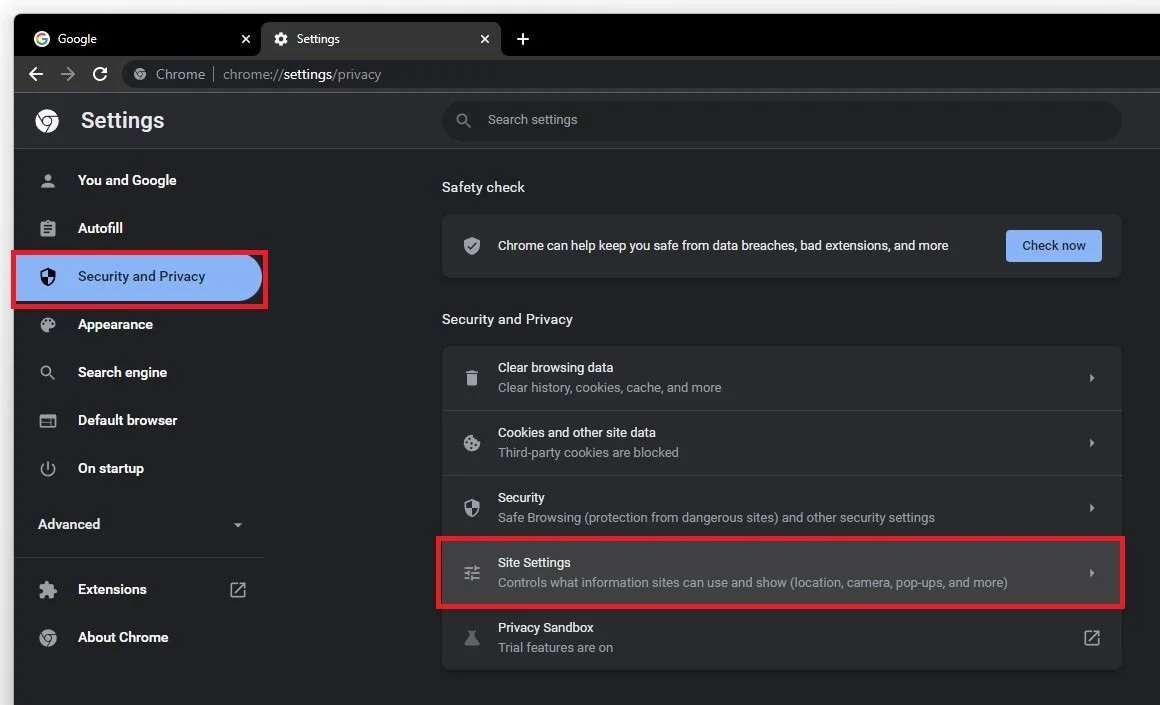
Task: Switch to the Google tab
Action: (139, 38)
